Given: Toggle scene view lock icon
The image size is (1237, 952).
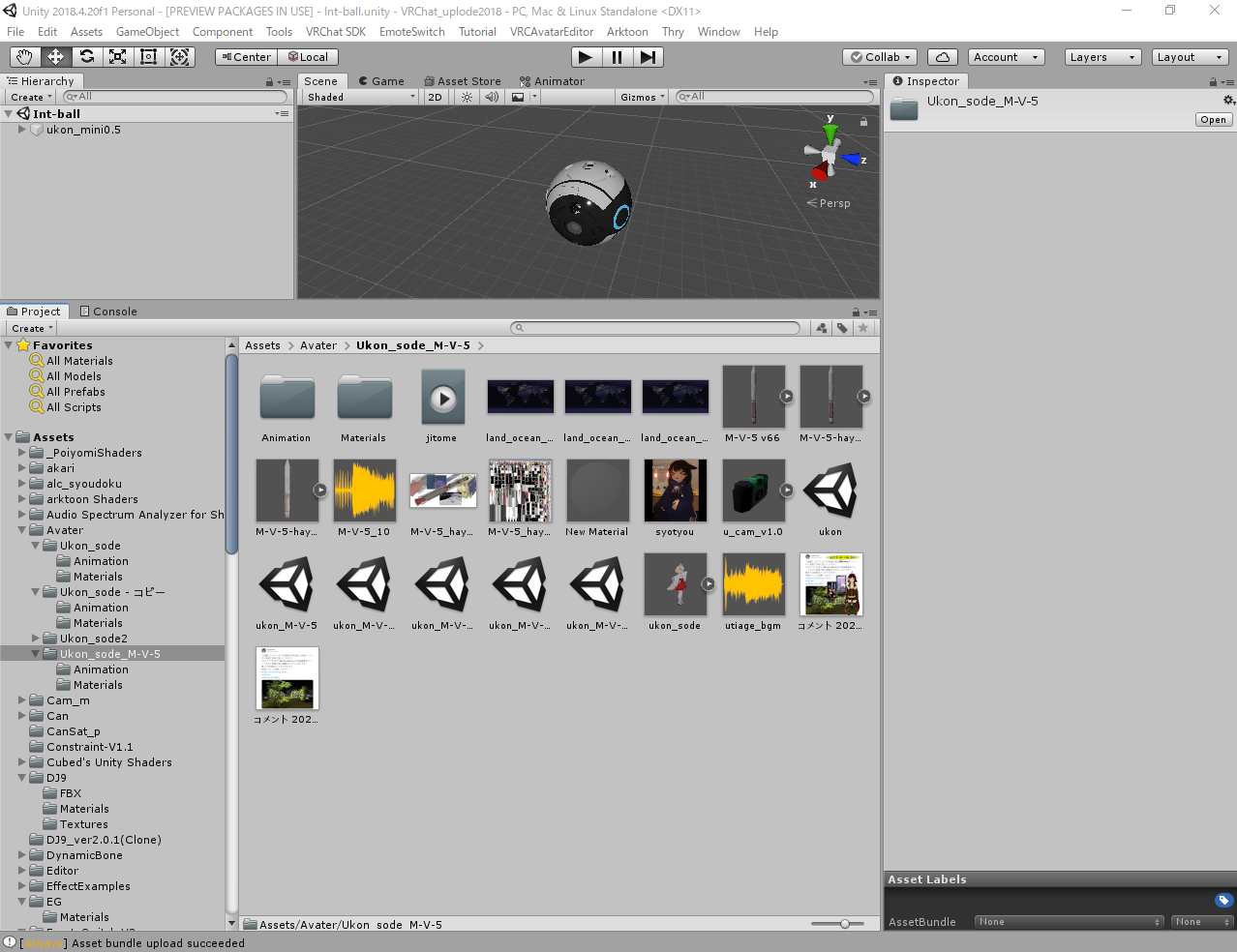Looking at the screenshot, I should (863, 122).
